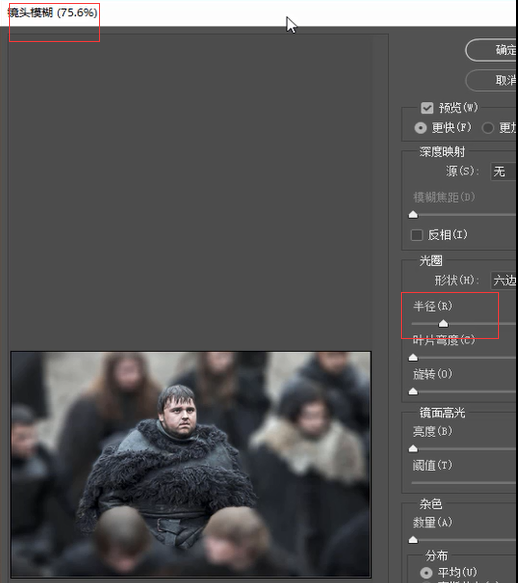Click the 确定 (OK) button
The height and width of the screenshot is (583, 518).
point(491,50)
